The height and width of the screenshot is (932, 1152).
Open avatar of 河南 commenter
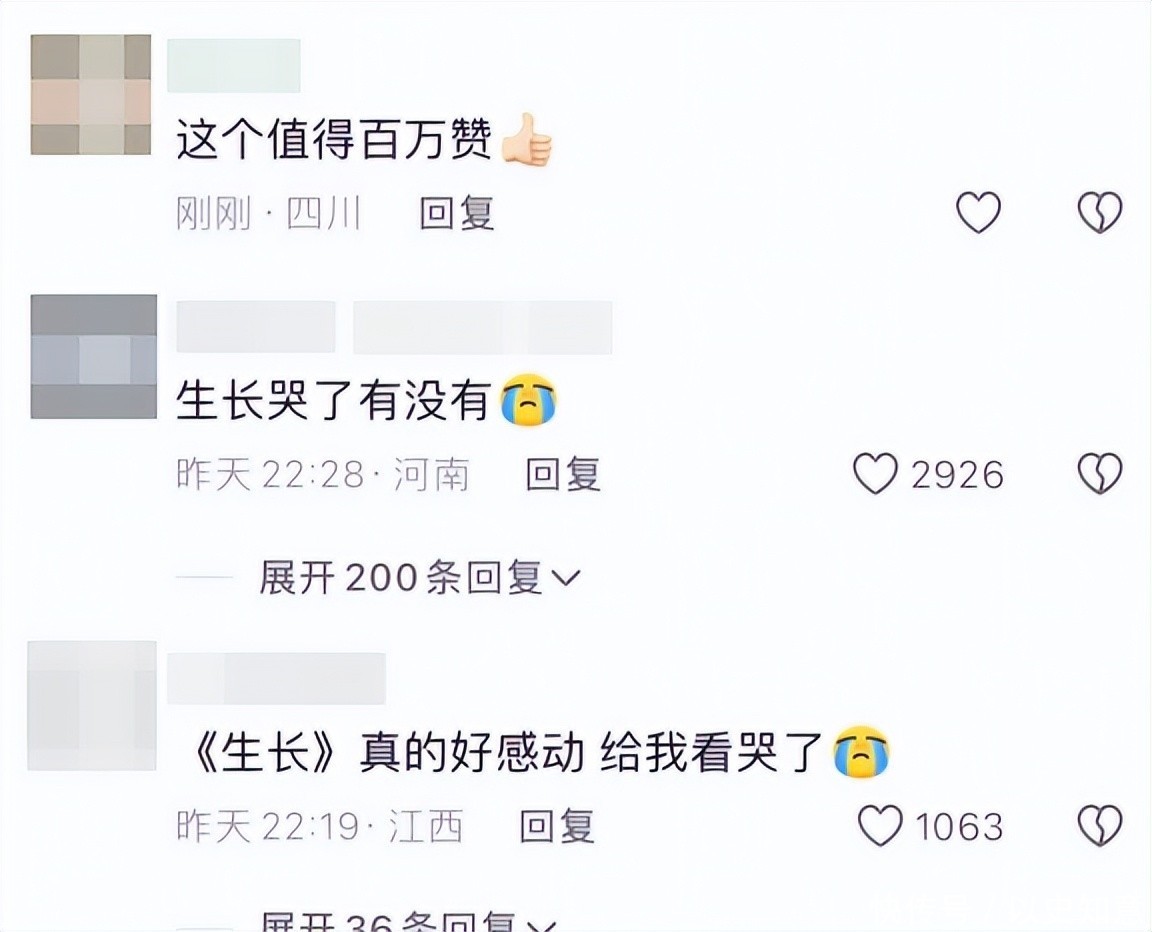(x=94, y=356)
